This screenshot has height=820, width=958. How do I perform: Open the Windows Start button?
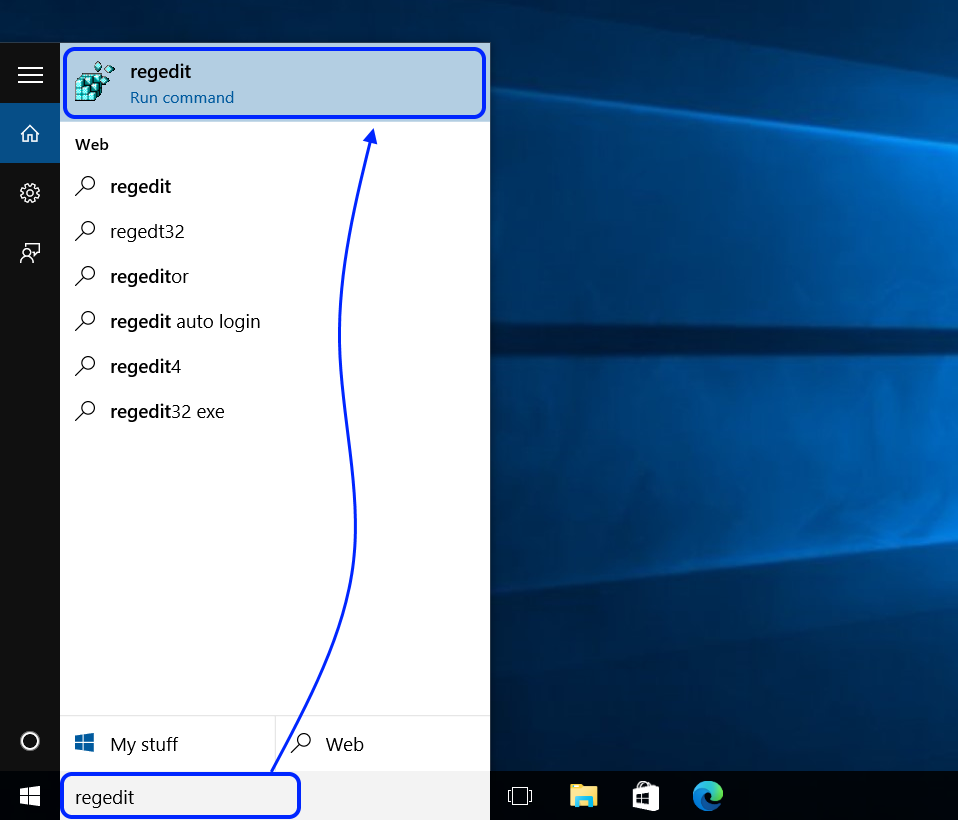point(30,796)
